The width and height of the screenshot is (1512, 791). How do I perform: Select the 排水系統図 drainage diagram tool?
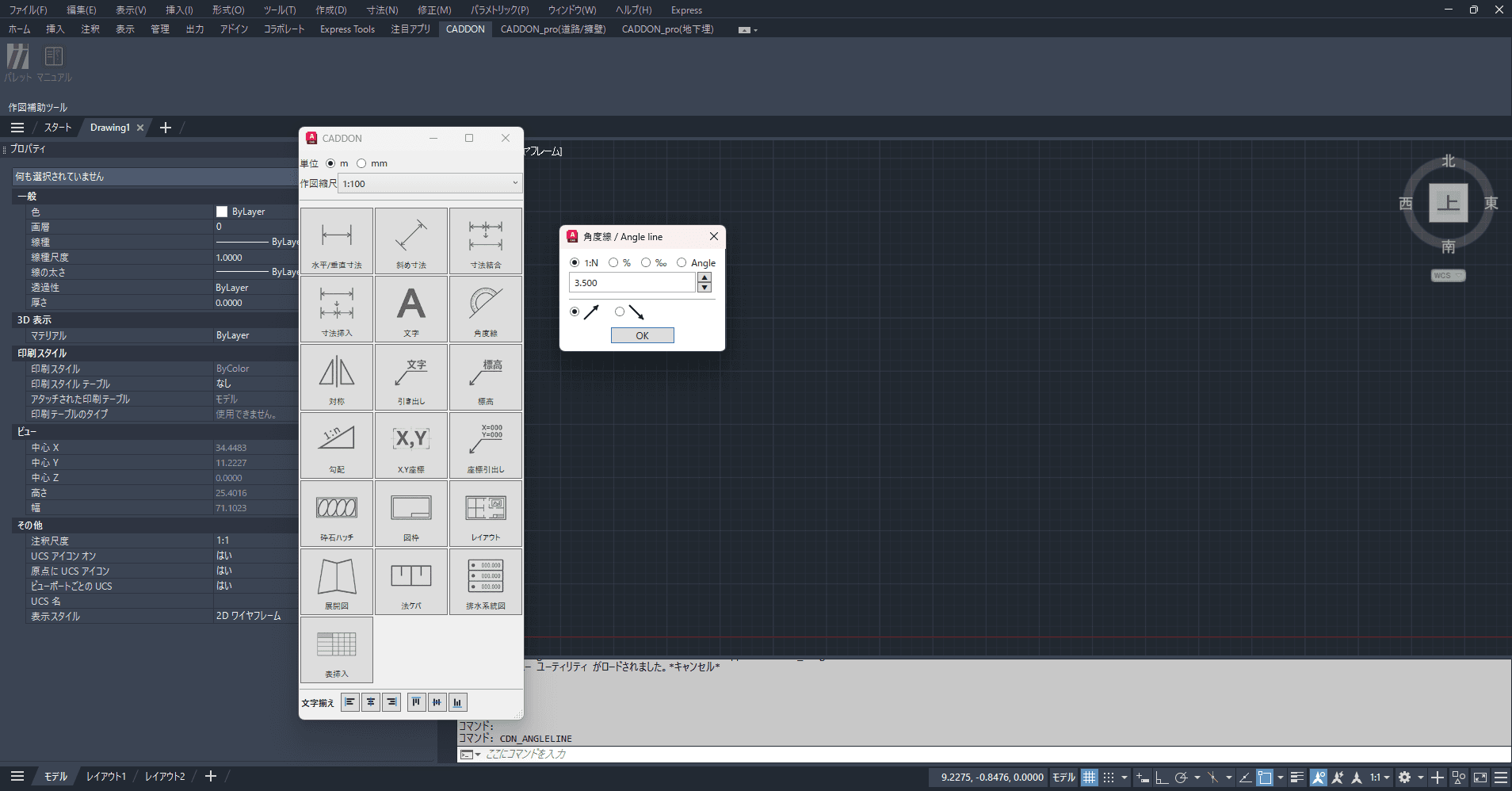tap(486, 581)
